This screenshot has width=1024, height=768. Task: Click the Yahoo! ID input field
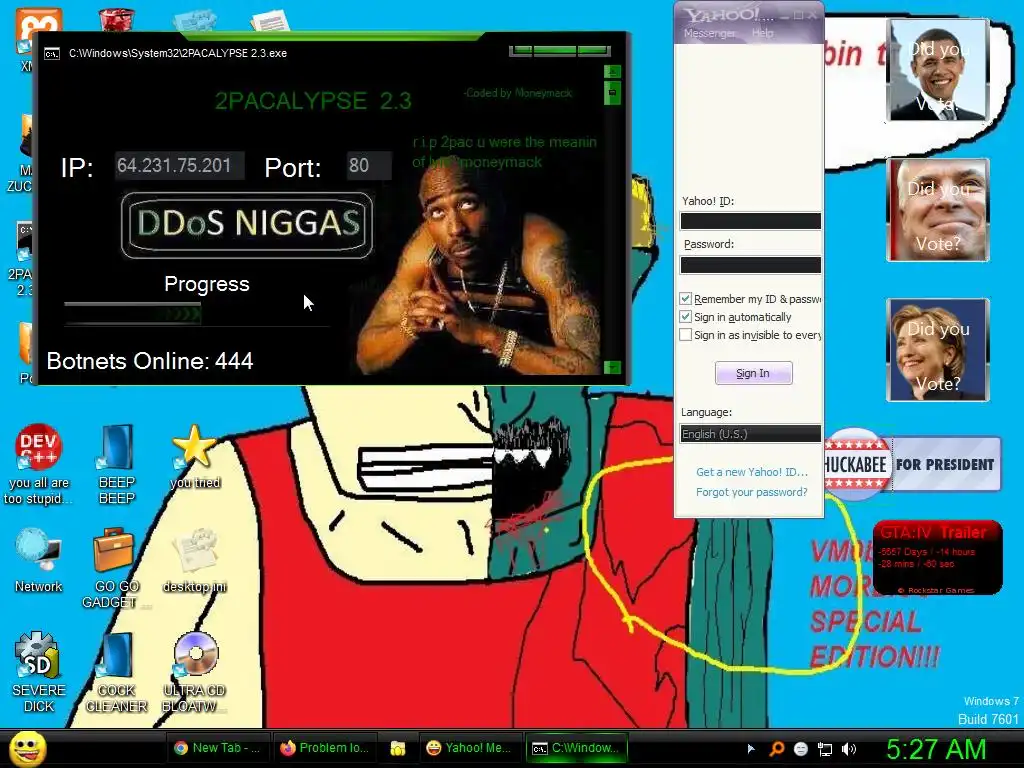click(x=750, y=221)
